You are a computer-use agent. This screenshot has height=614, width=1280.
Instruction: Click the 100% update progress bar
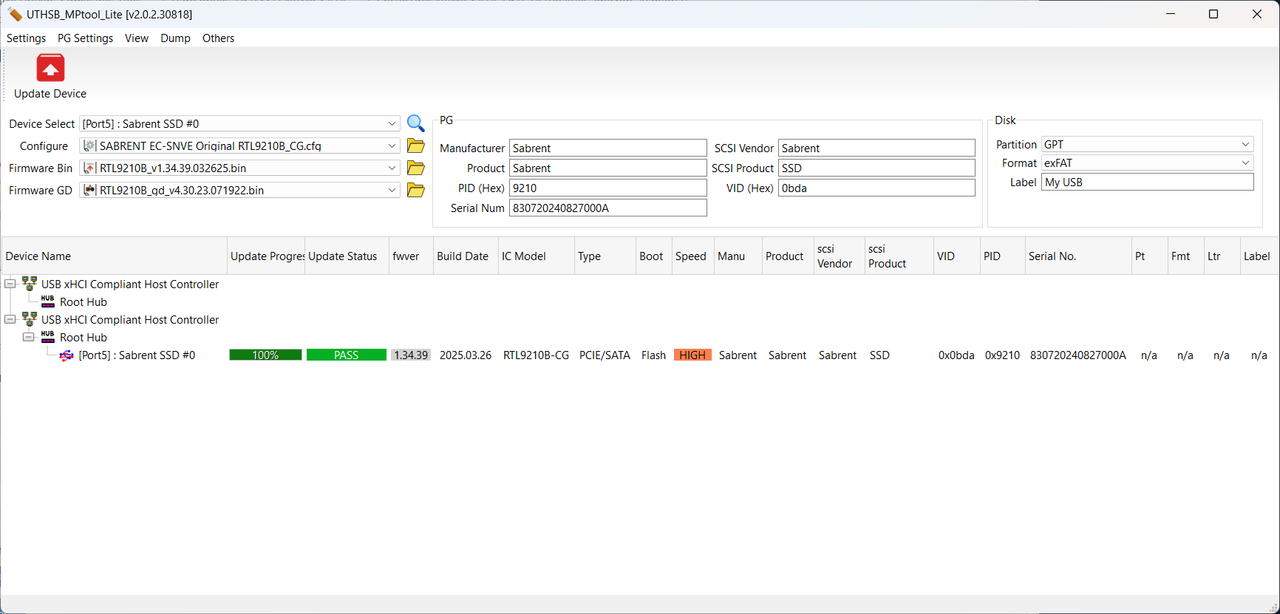[x=265, y=355]
